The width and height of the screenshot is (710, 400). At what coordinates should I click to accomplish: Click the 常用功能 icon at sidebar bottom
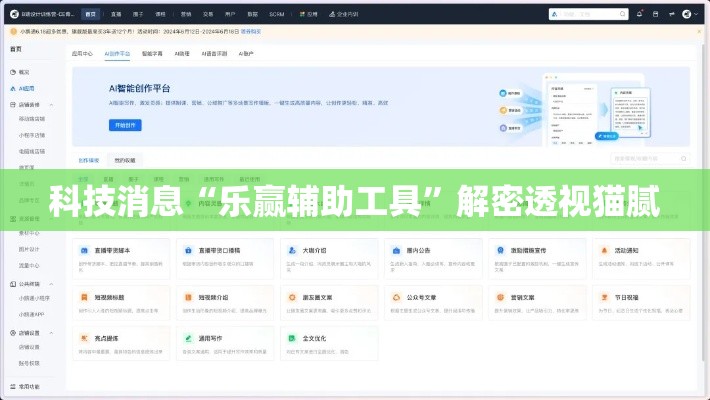[13, 386]
